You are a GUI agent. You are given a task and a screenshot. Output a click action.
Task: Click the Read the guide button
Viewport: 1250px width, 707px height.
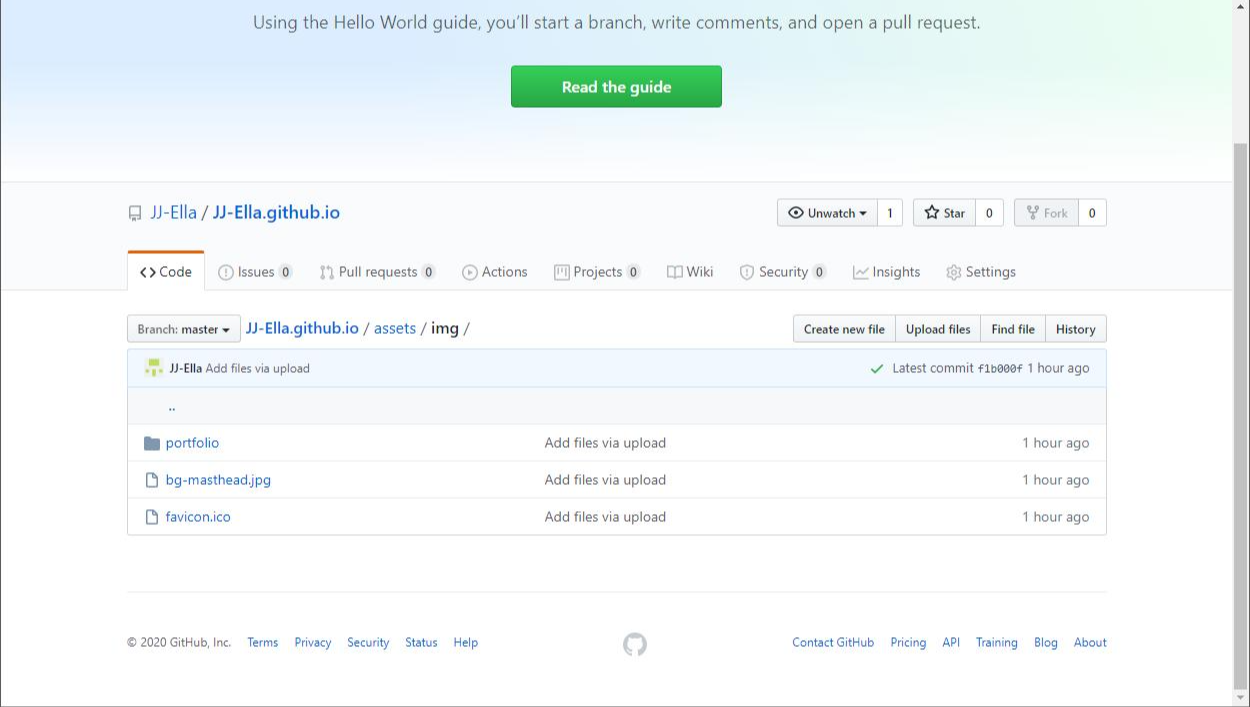point(616,87)
